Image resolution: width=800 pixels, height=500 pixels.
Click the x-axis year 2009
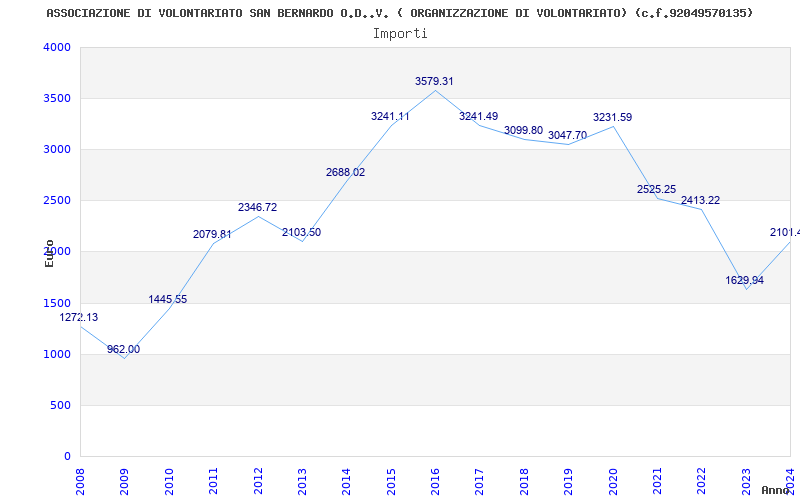(124, 482)
